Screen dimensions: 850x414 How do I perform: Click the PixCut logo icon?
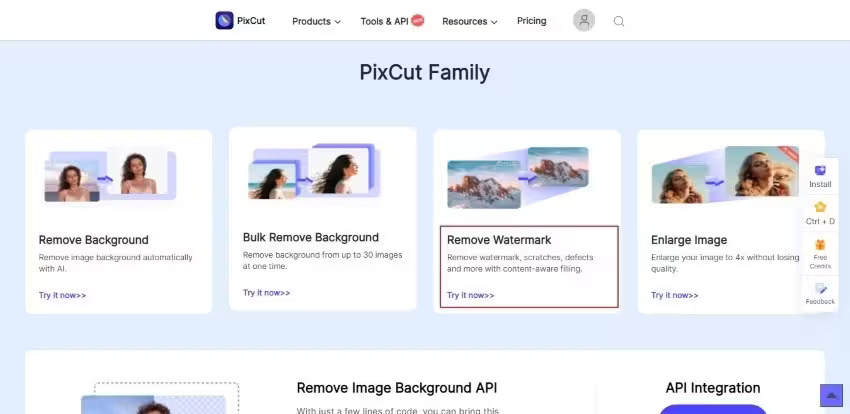click(224, 21)
